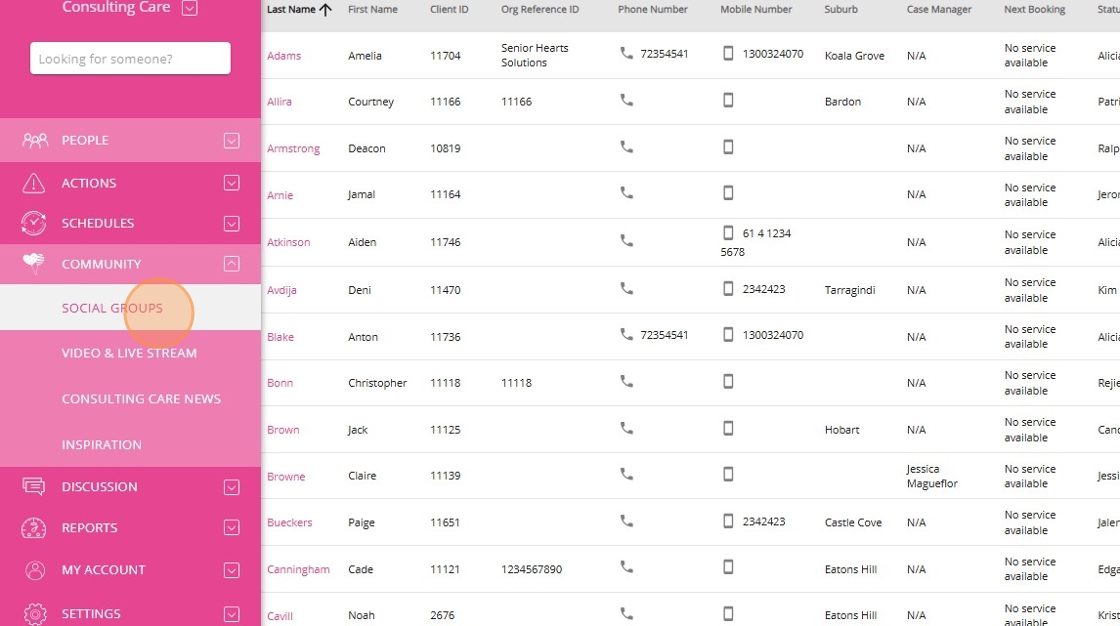Click mobile icon in Armstrong row
The height and width of the screenshot is (626, 1120).
728,146
